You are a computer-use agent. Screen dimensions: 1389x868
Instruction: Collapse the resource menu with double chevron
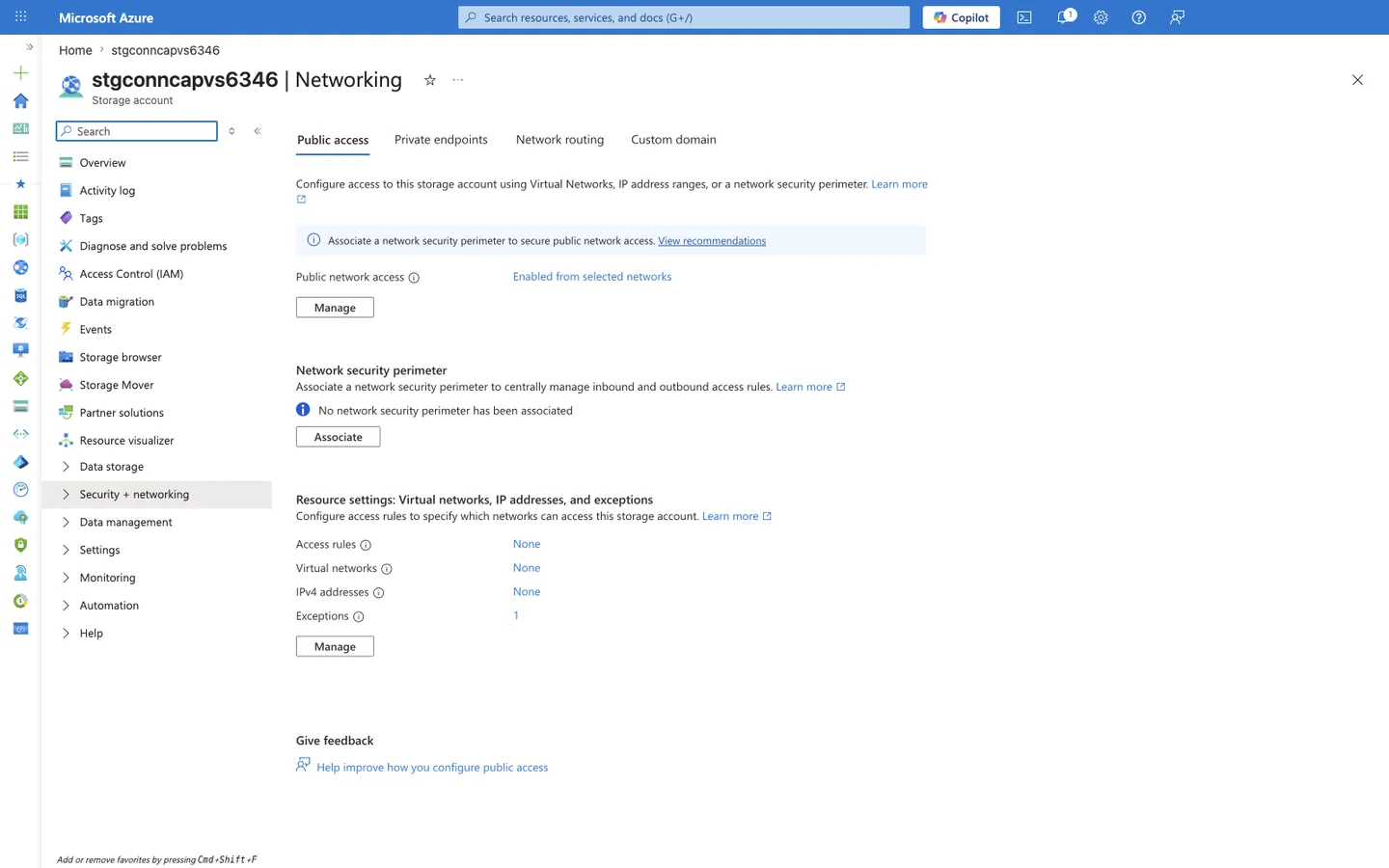pos(258,131)
